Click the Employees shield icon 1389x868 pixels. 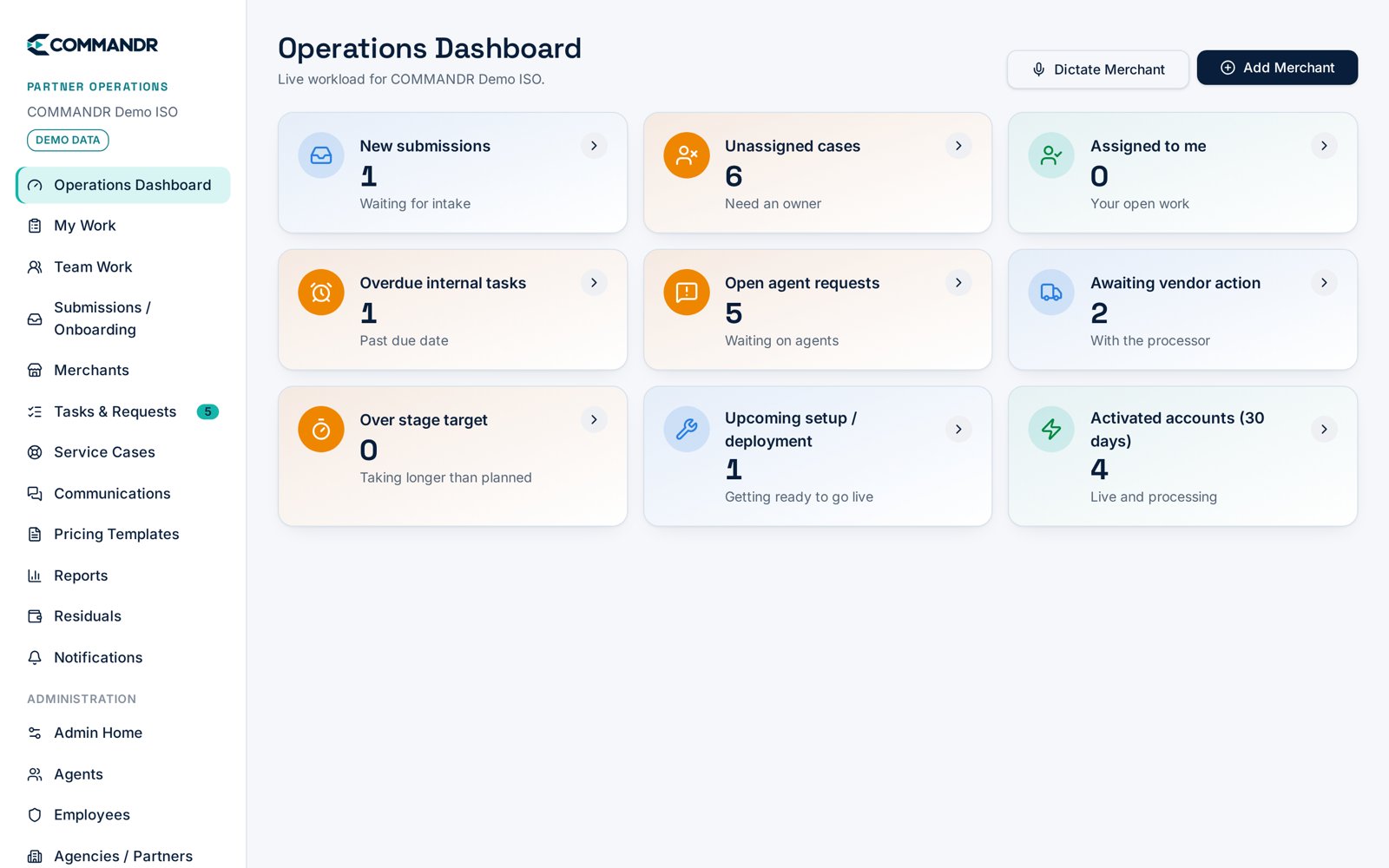click(35, 815)
